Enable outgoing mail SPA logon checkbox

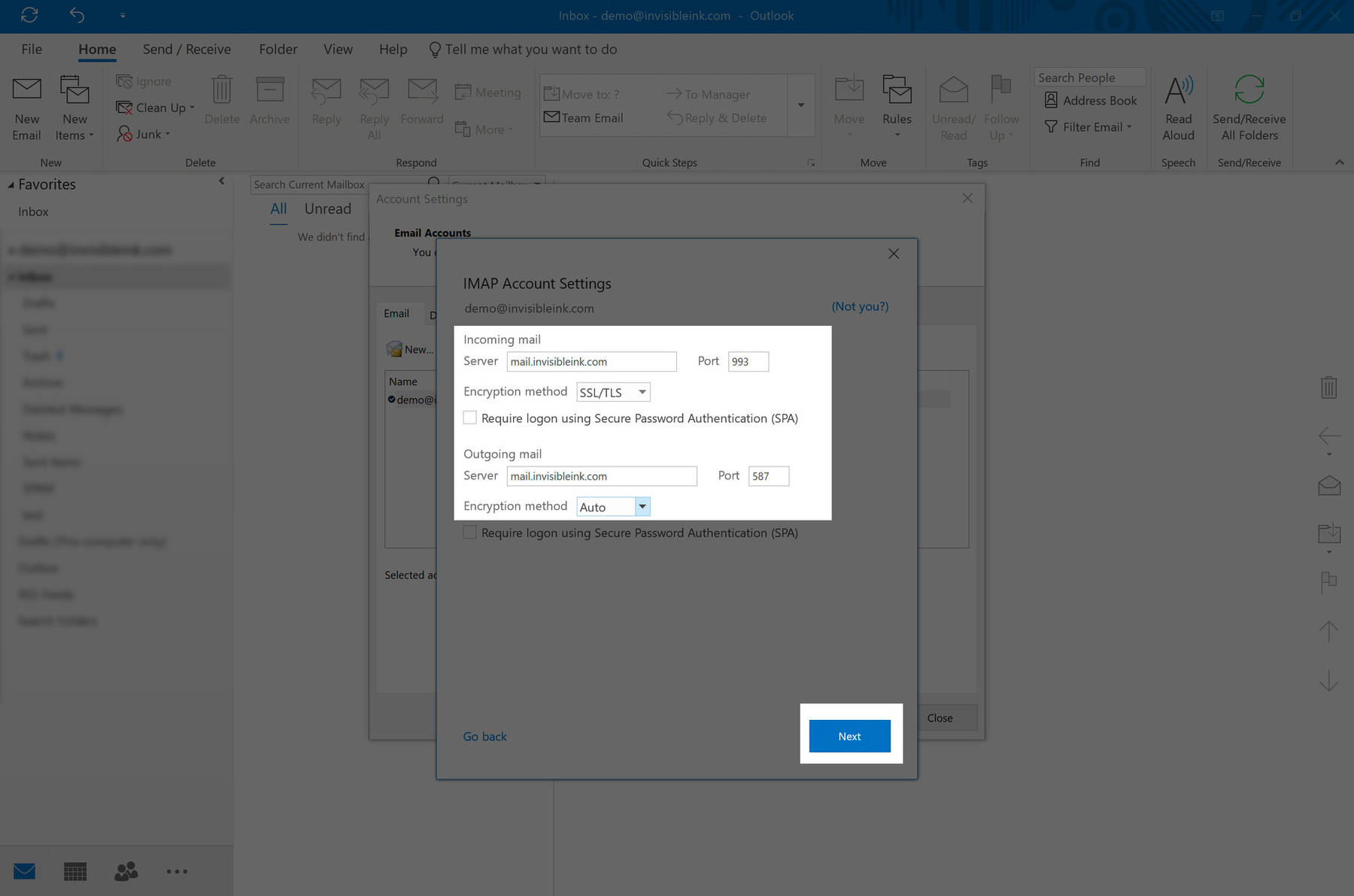click(470, 532)
